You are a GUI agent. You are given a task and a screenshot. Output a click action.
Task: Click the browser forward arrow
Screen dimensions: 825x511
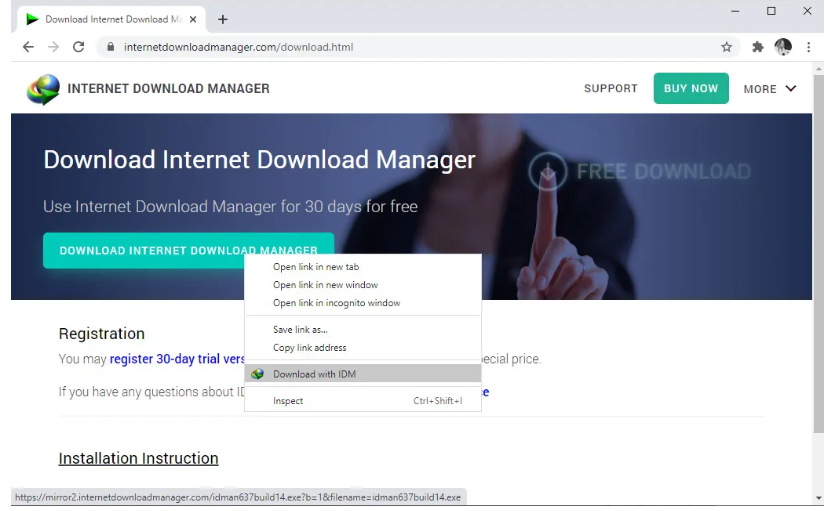[x=53, y=47]
